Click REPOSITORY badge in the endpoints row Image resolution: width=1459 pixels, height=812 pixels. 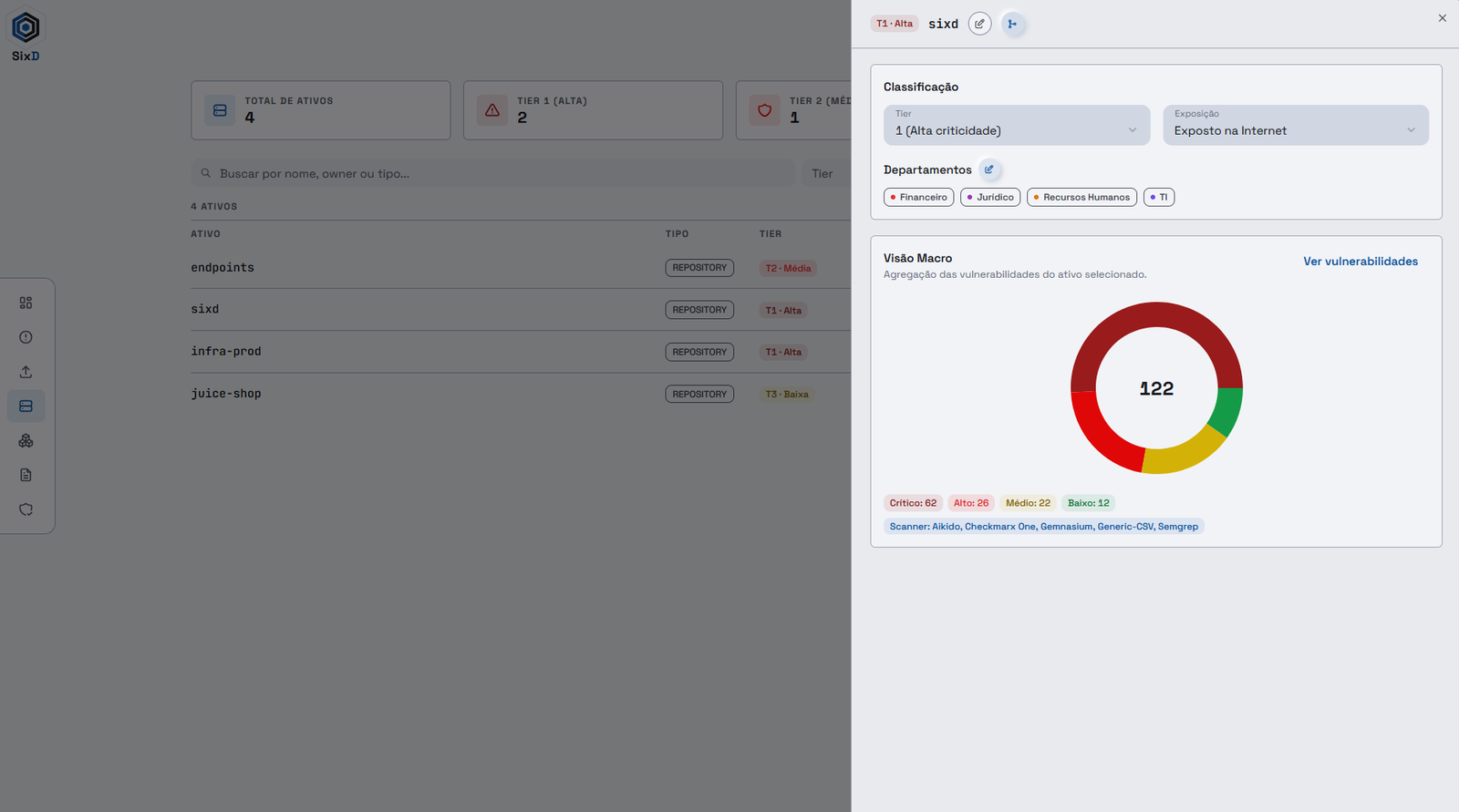(x=699, y=268)
